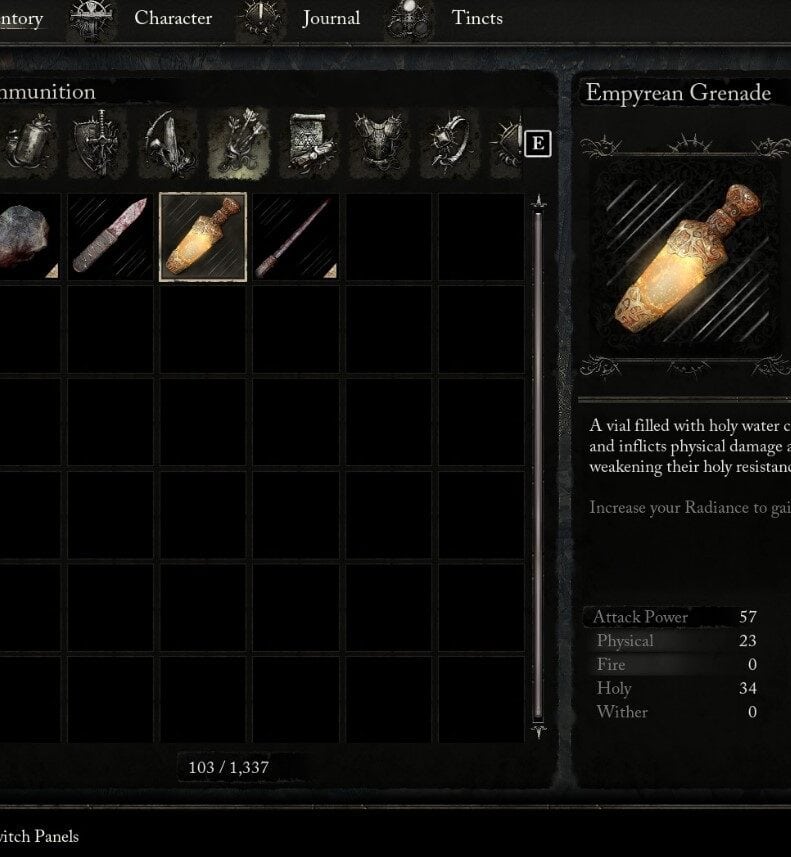The width and height of the screenshot is (791, 857).
Task: Select the sword and shield category icon
Action: 99,144
